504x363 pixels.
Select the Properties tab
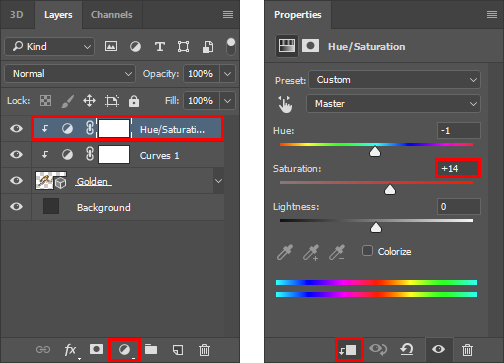point(298,15)
